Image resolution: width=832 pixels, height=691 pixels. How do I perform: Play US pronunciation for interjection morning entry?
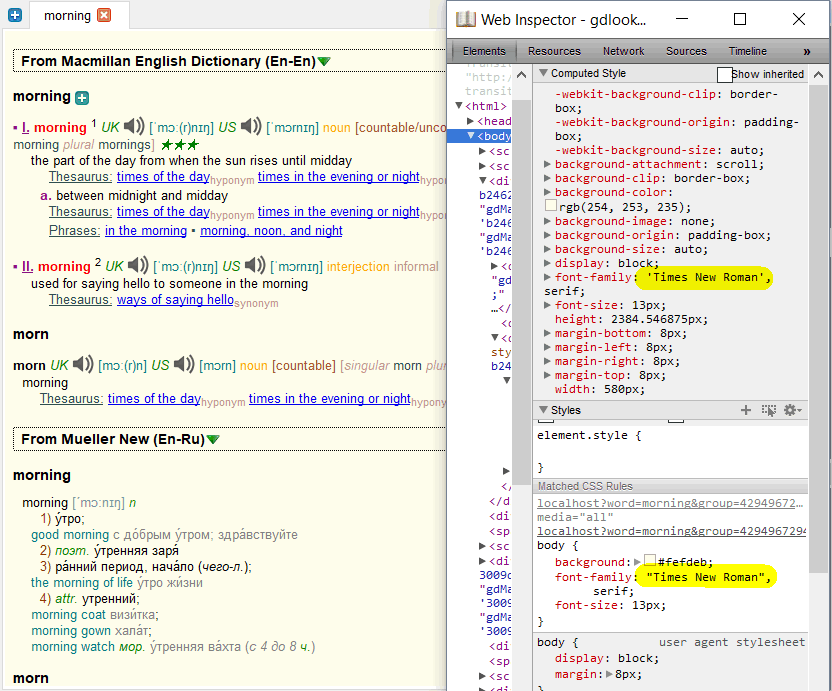[x=255, y=266]
